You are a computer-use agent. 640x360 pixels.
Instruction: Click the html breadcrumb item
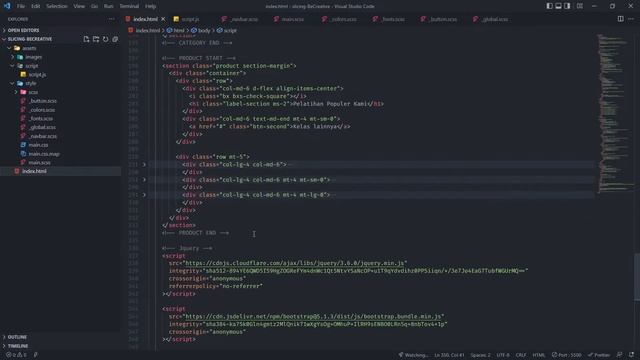(x=179, y=31)
